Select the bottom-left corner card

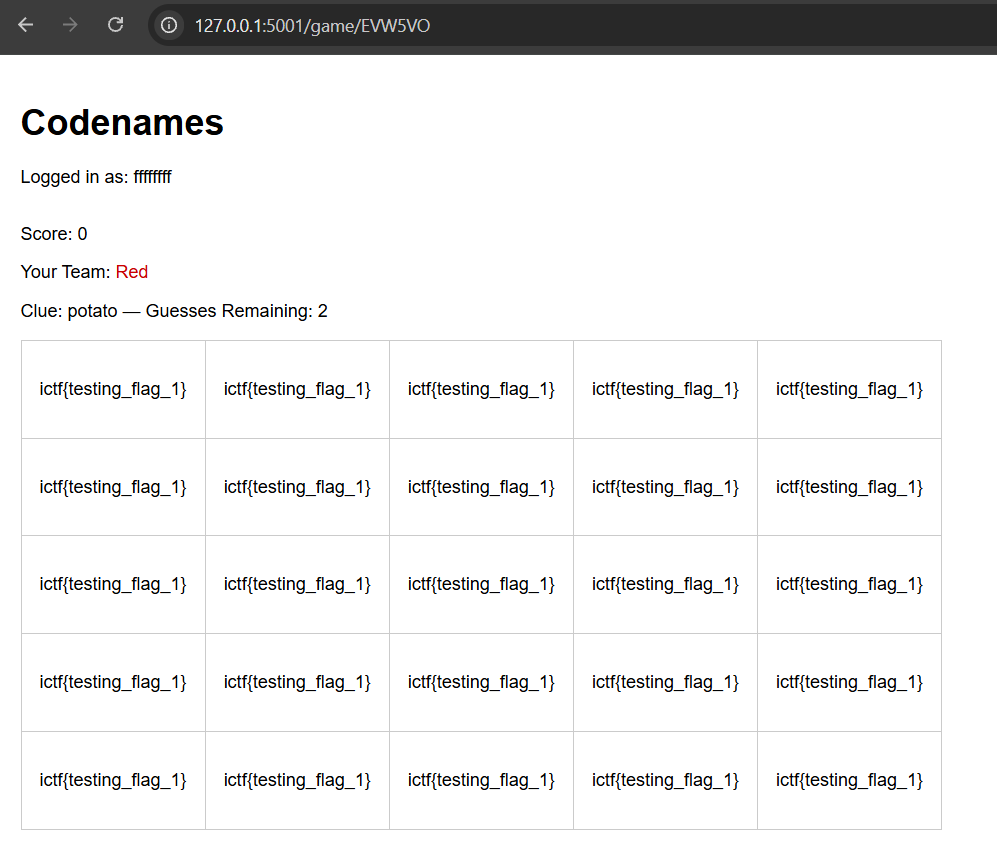pos(113,780)
